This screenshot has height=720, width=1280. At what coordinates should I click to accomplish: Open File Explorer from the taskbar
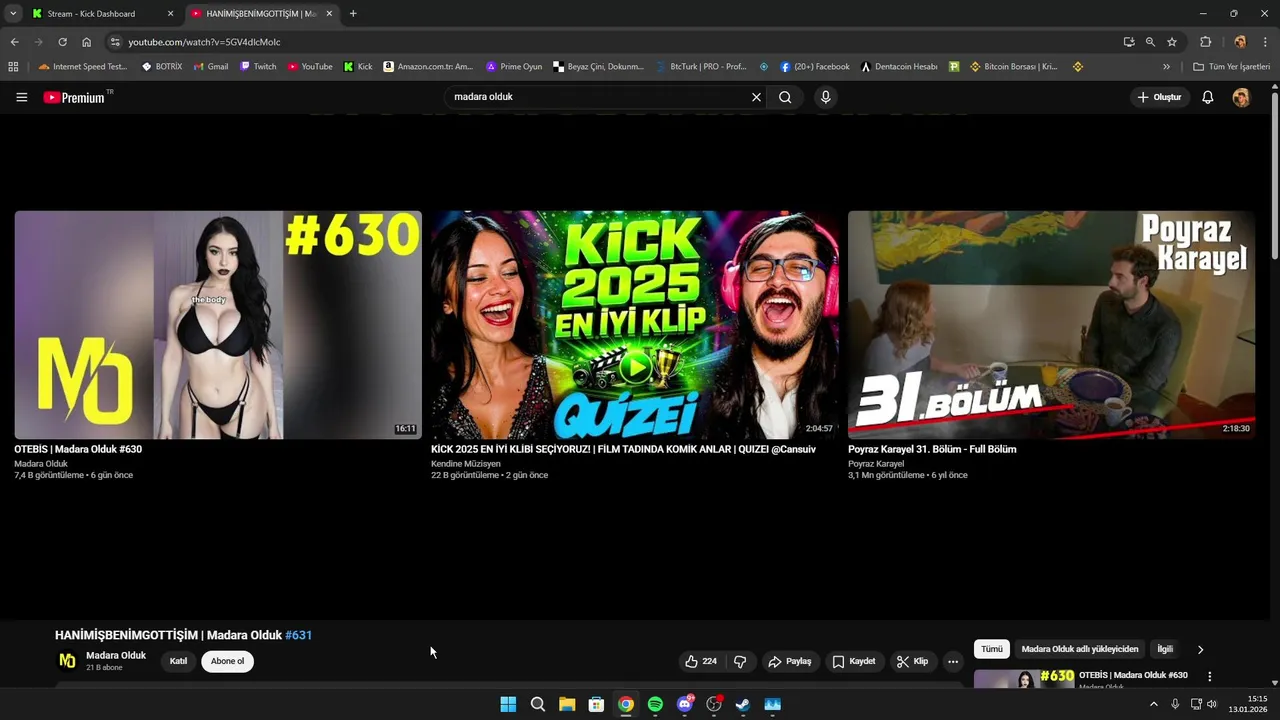pos(567,704)
